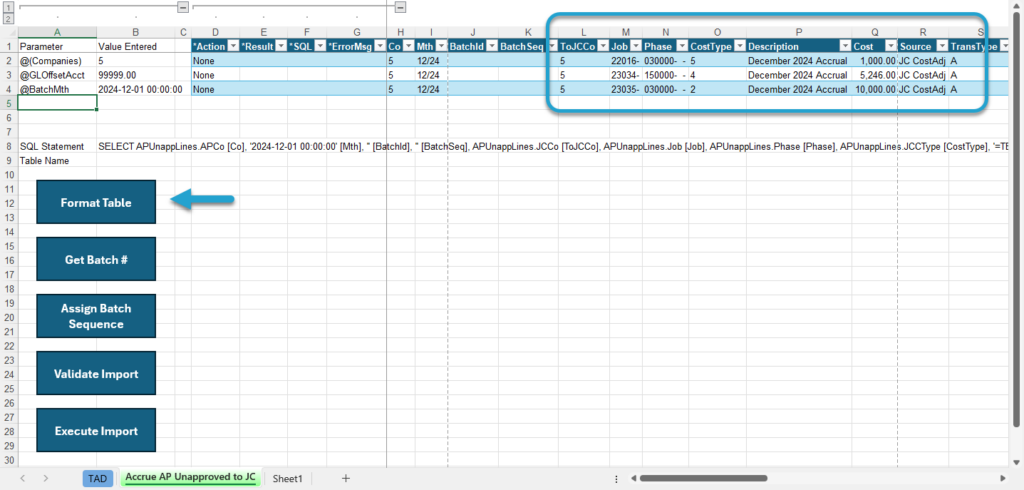Screen dimensions: 1024x490
Task: Click the @BatchMth parameter cell
Action: point(57,89)
